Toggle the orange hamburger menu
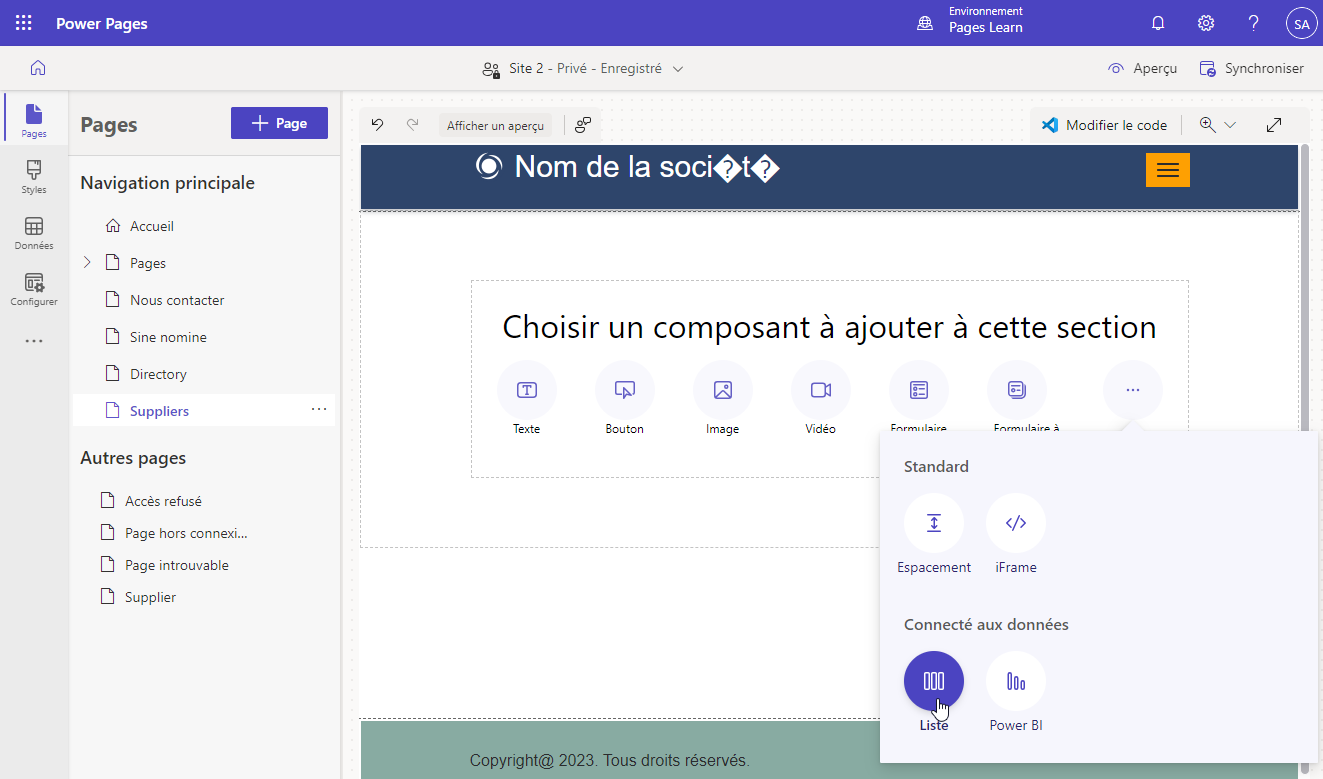The height and width of the screenshot is (779, 1323). 1167,170
